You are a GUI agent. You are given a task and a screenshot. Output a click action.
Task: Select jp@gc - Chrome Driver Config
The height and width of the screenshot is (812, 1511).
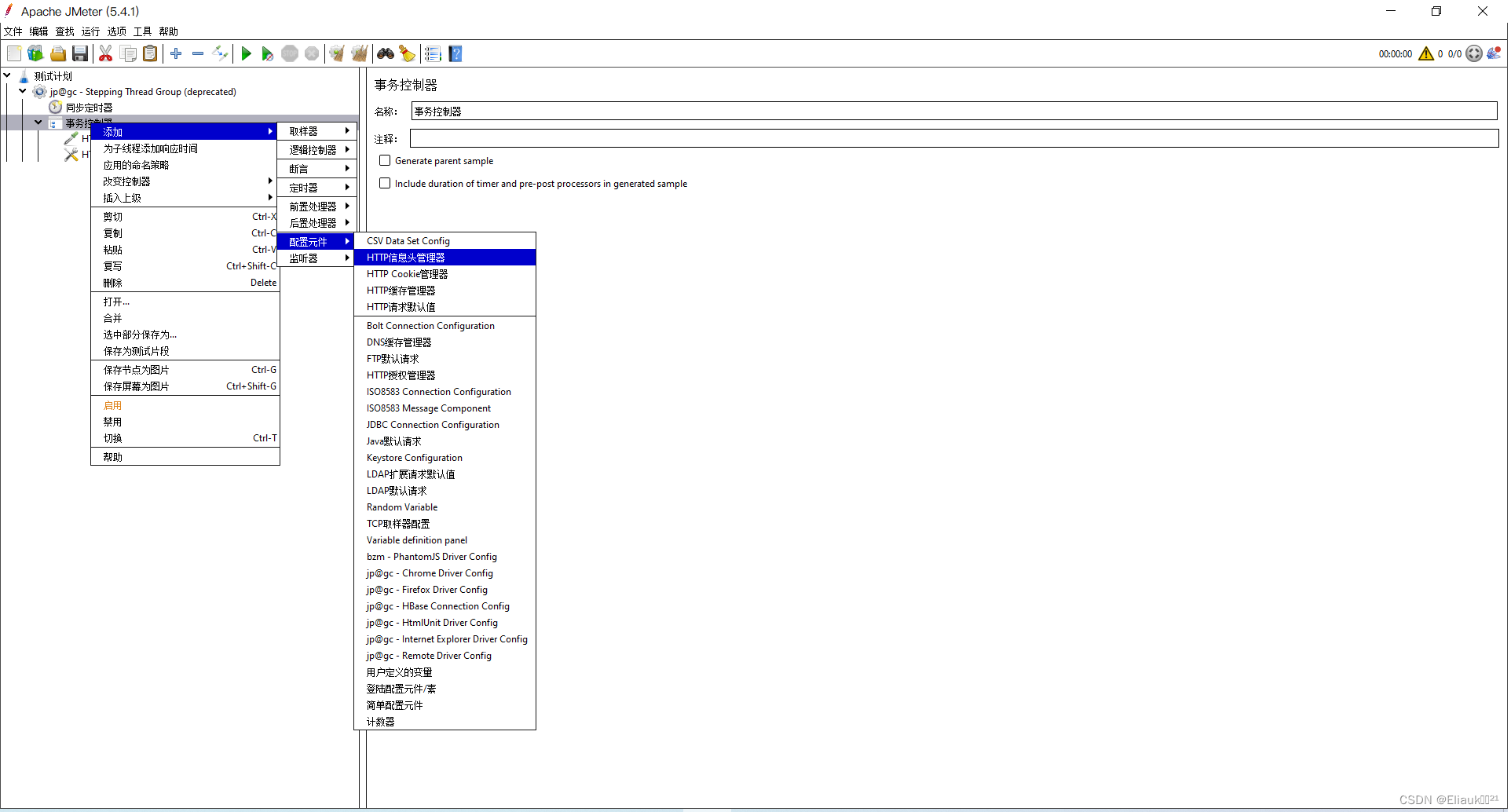click(445, 573)
